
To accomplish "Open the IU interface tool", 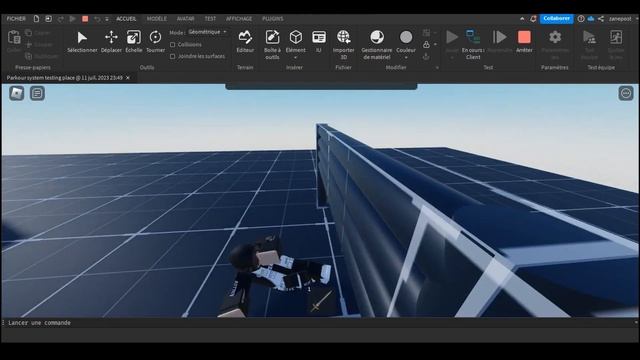I will coord(319,41).
